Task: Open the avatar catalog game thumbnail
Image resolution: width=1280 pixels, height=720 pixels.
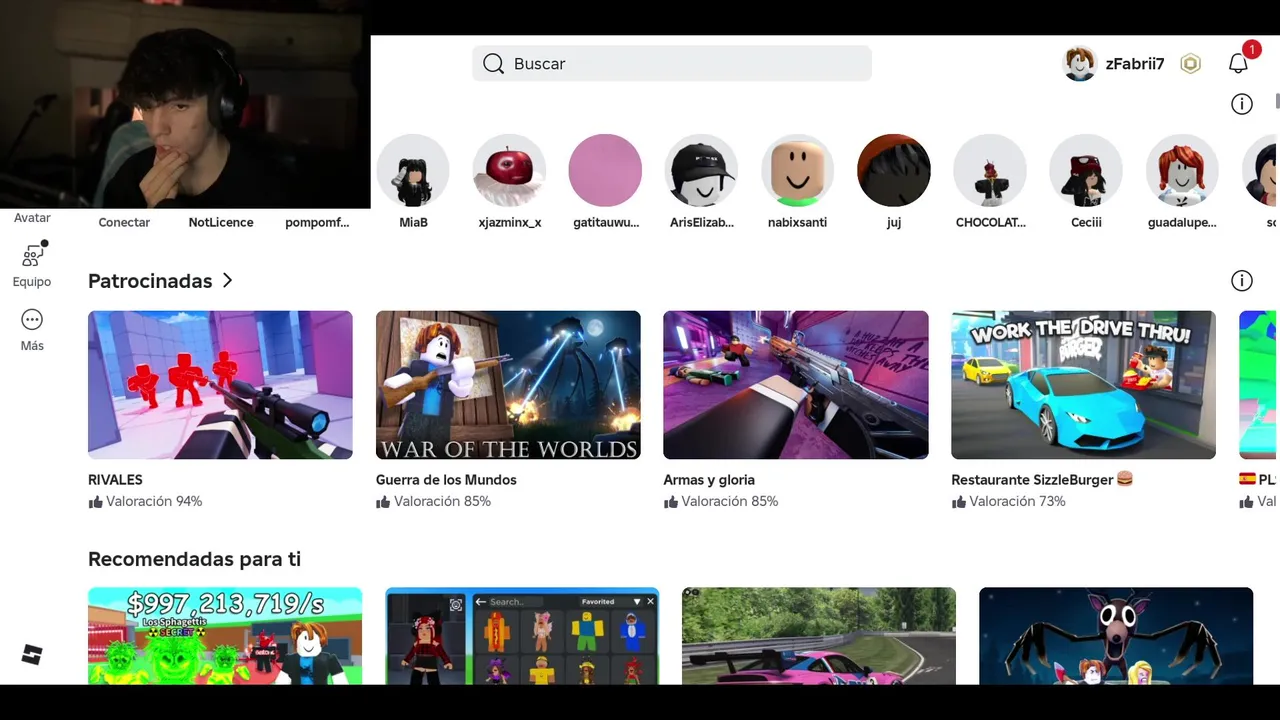Action: coord(522,636)
